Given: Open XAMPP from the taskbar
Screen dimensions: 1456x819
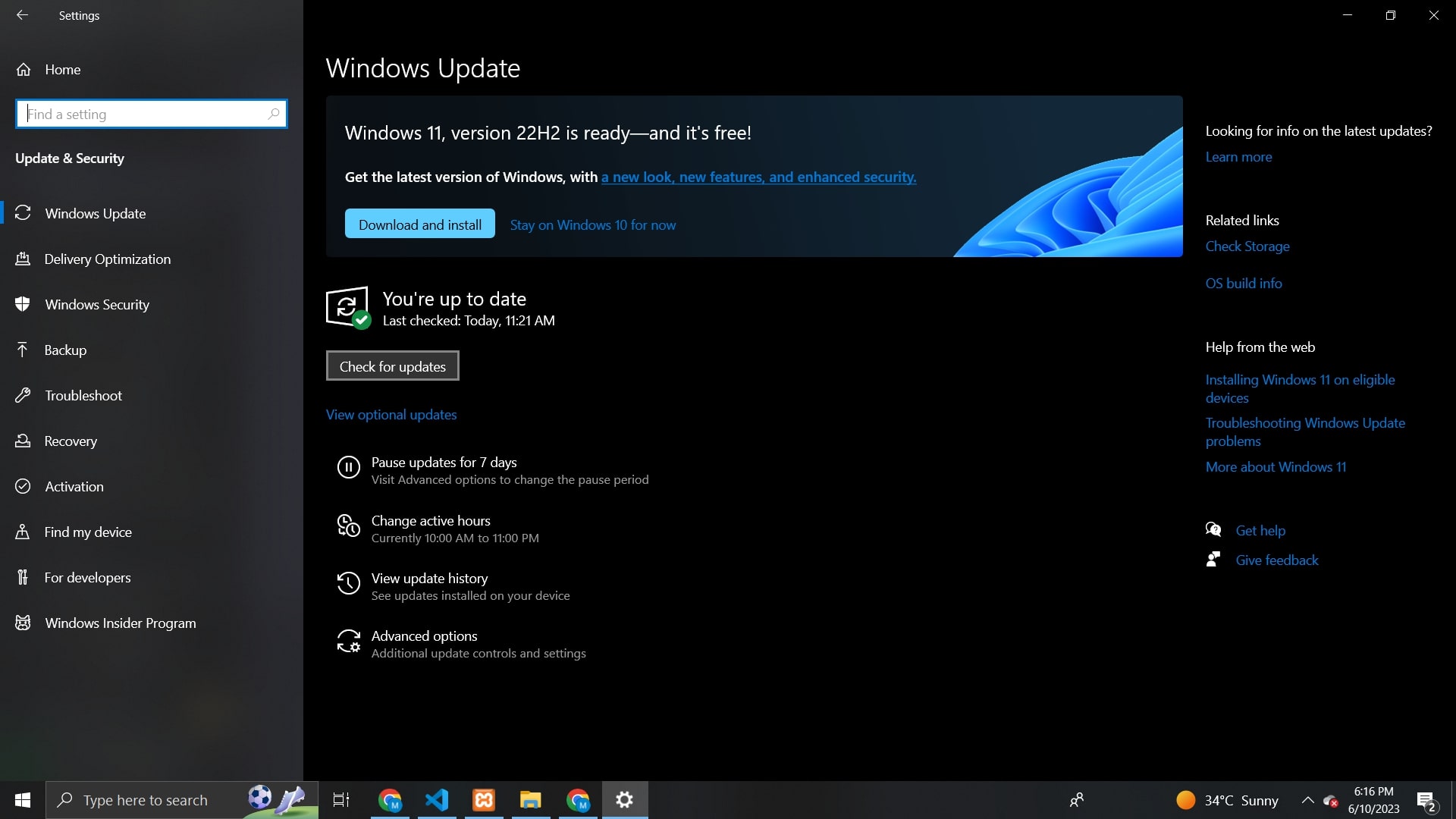Looking at the screenshot, I should (484, 800).
